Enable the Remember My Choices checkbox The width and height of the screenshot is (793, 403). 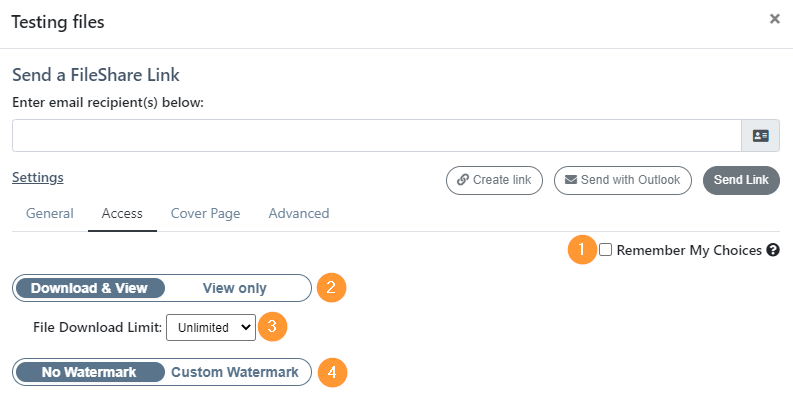pos(605,250)
